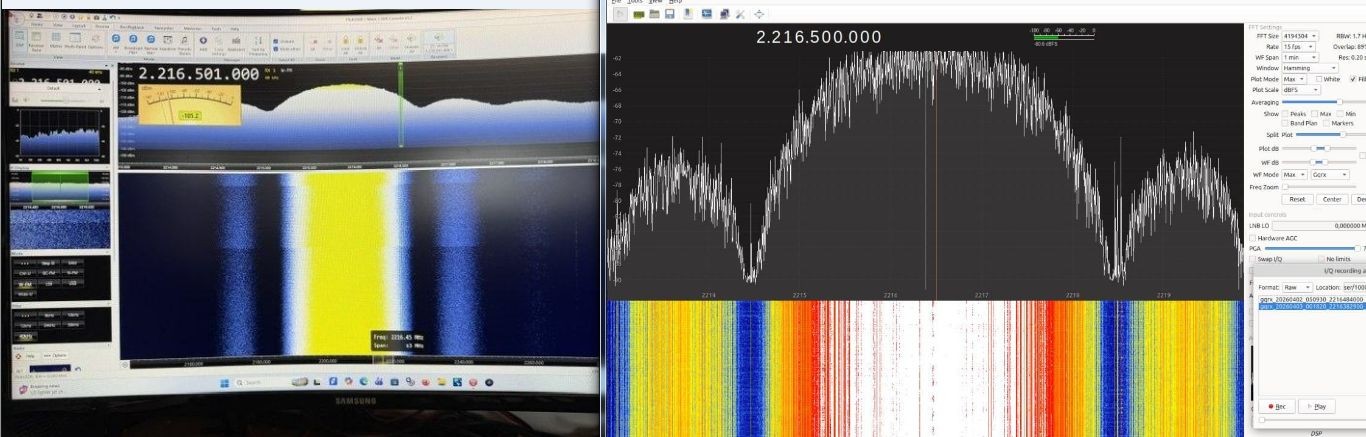This screenshot has width=1366, height=437.
Task: Open the FFT Rate dropdown showing 15 fps
Action: [x=1299, y=47]
